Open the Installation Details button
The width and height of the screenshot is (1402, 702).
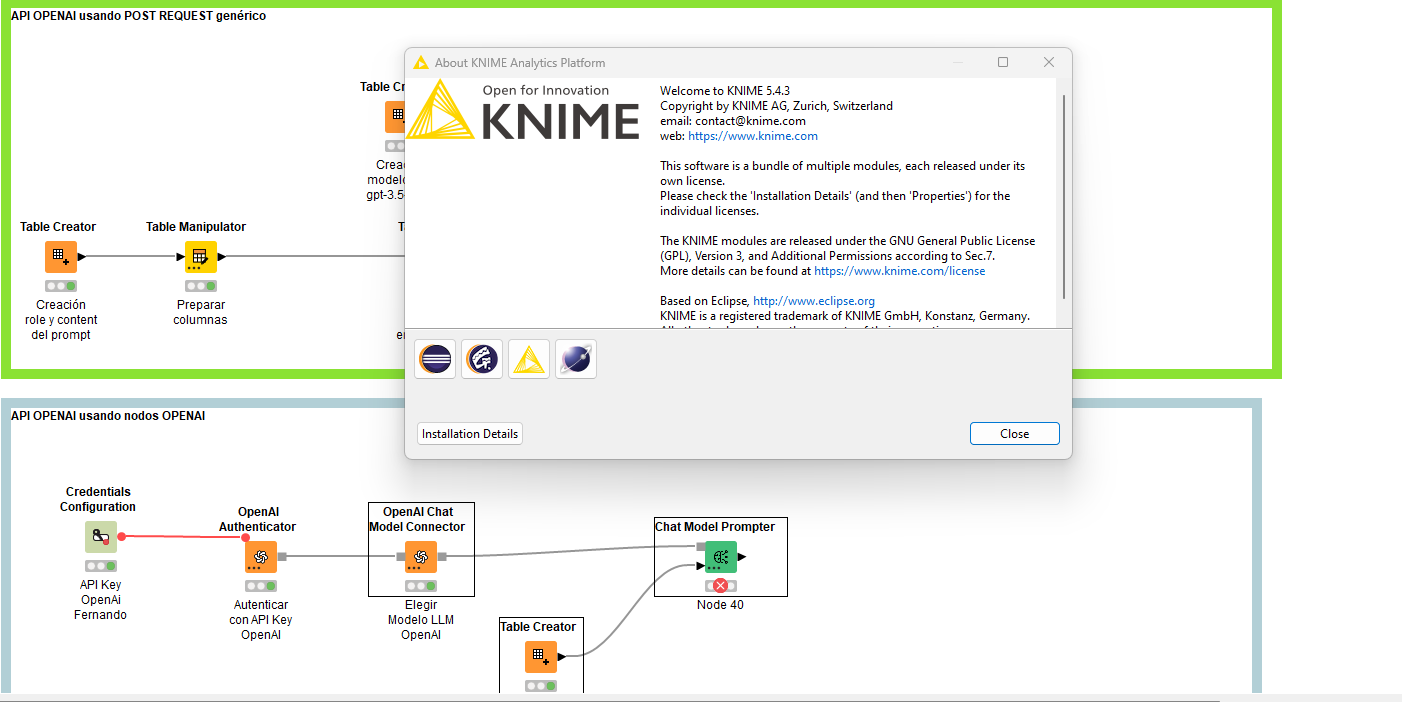click(x=470, y=434)
